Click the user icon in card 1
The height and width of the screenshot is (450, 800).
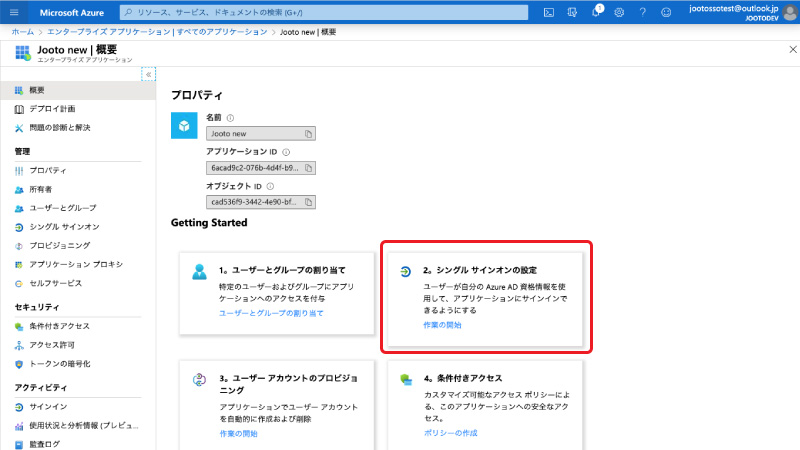click(x=199, y=271)
